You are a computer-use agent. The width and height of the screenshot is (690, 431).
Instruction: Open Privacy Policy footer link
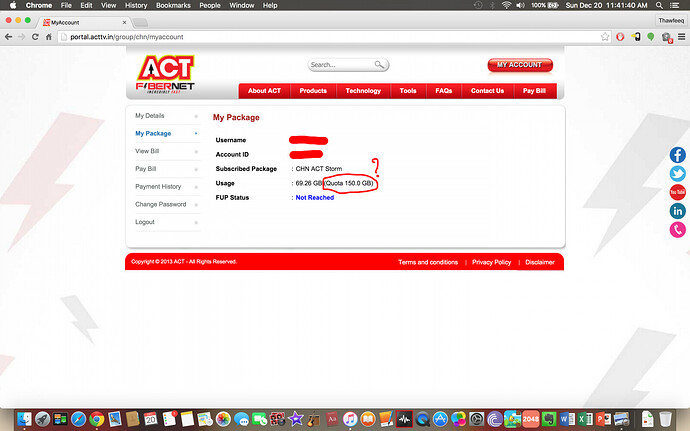pyautogui.click(x=492, y=262)
